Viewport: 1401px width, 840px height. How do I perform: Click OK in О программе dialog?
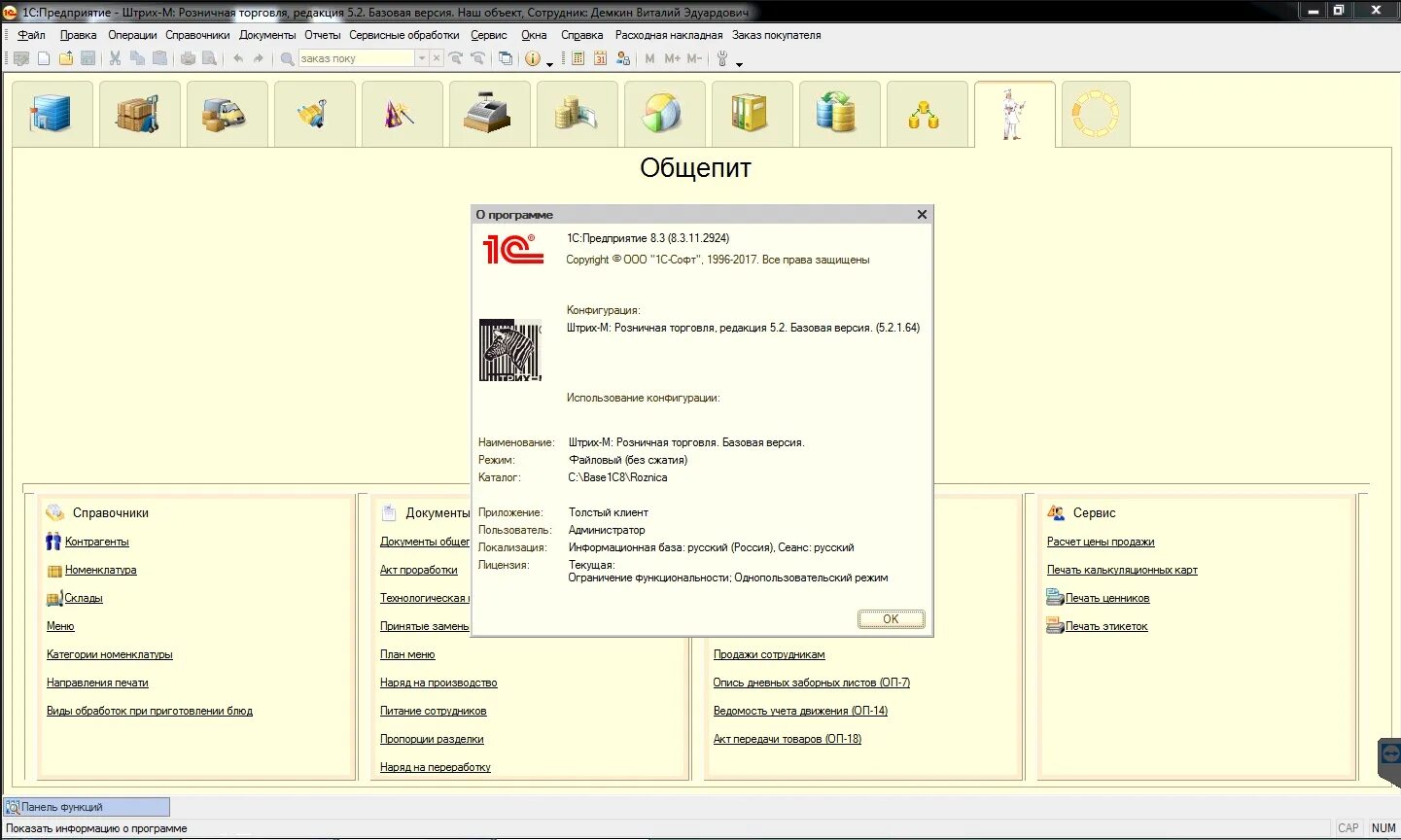tap(891, 618)
